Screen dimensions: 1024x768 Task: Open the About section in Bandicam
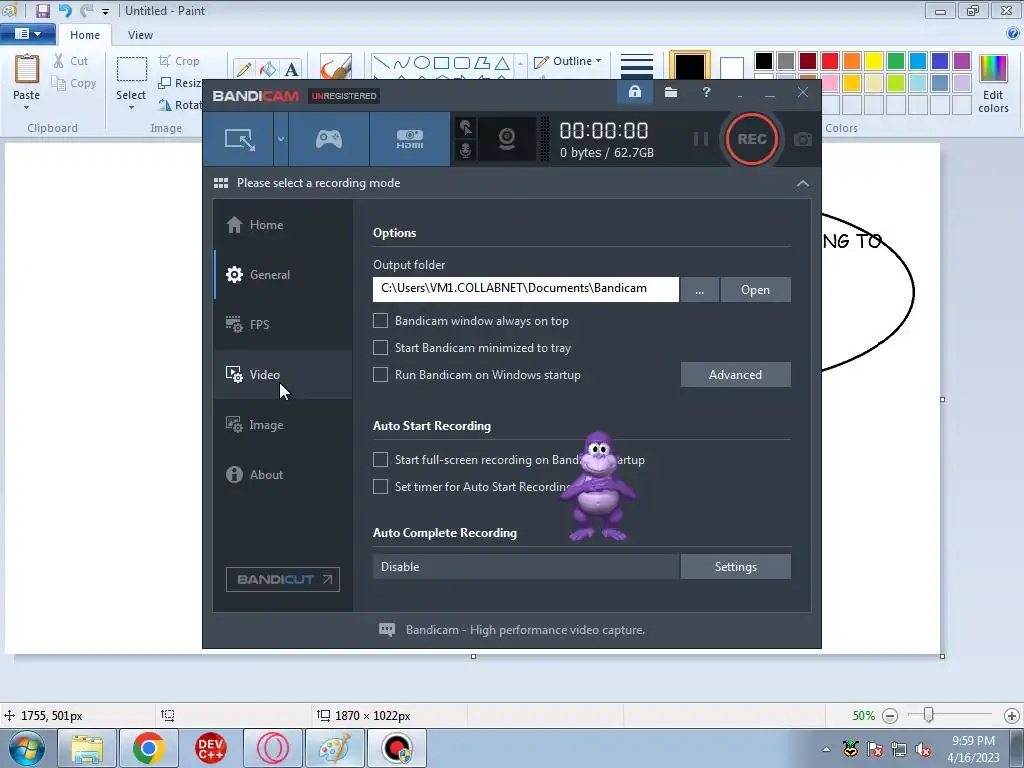pyautogui.click(x=283, y=475)
